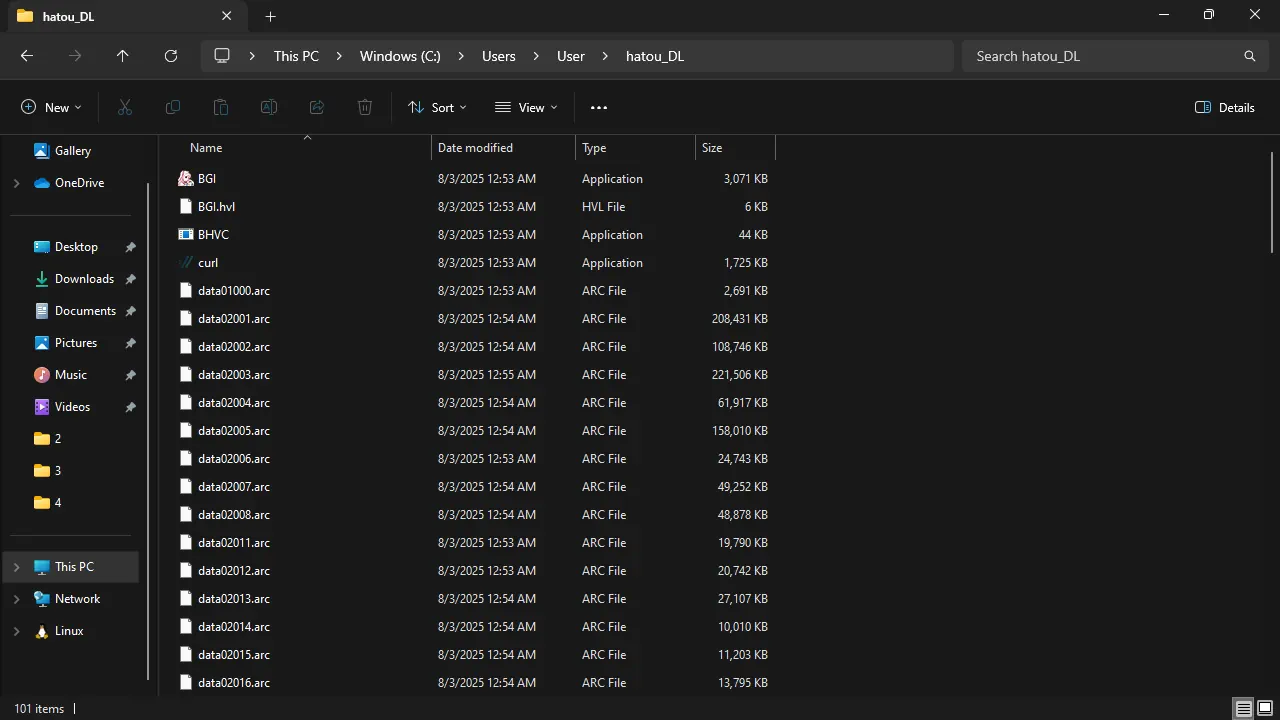
Task: Select the BGI application icon
Action: point(185,178)
